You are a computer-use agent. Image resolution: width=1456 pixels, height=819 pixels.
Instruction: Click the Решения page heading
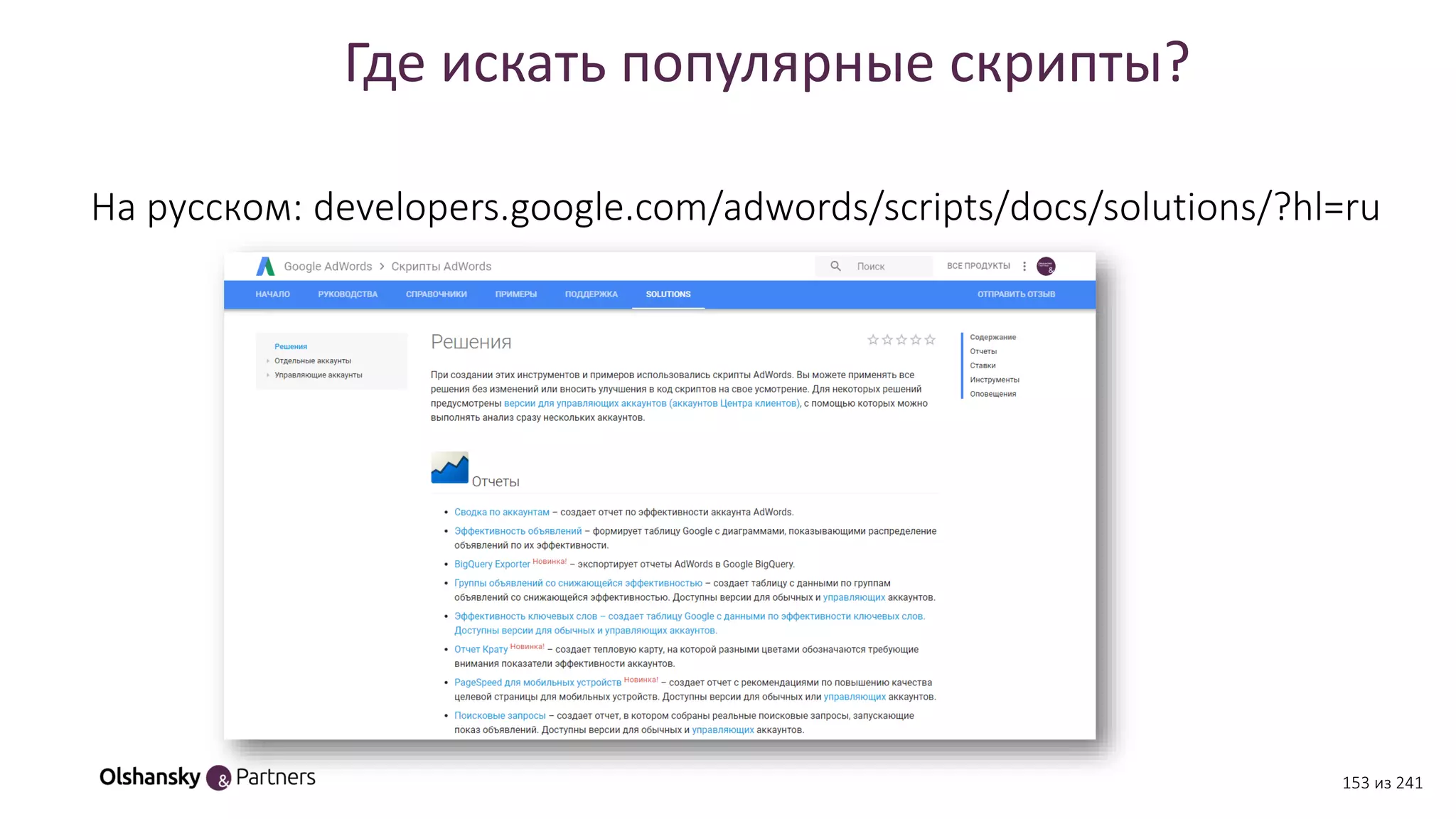point(471,342)
